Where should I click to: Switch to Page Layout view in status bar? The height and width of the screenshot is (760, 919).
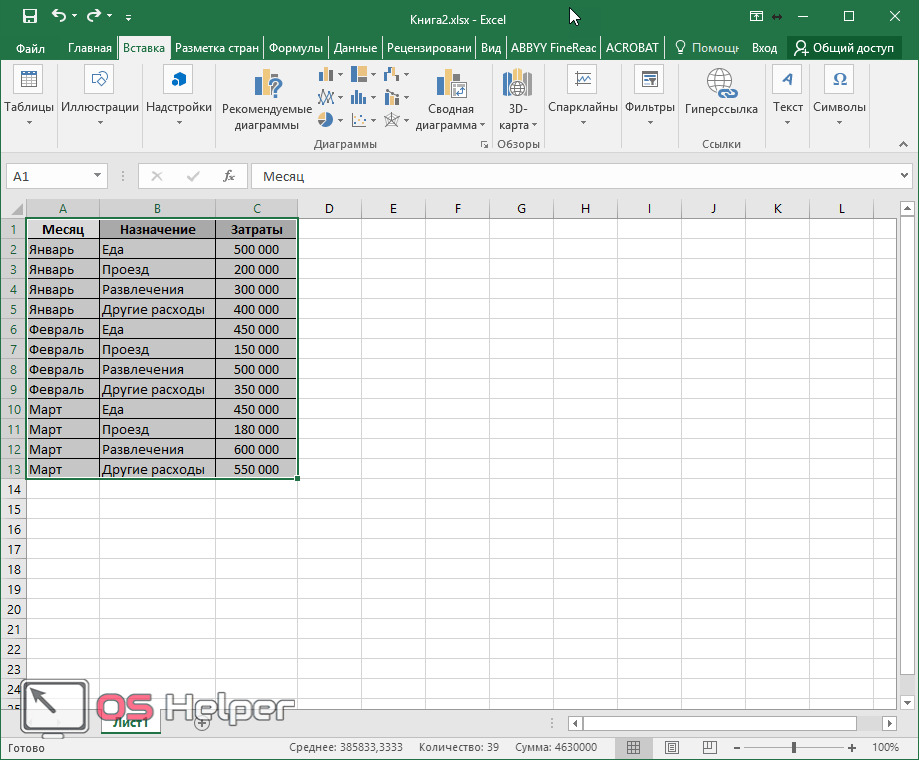tap(672, 747)
